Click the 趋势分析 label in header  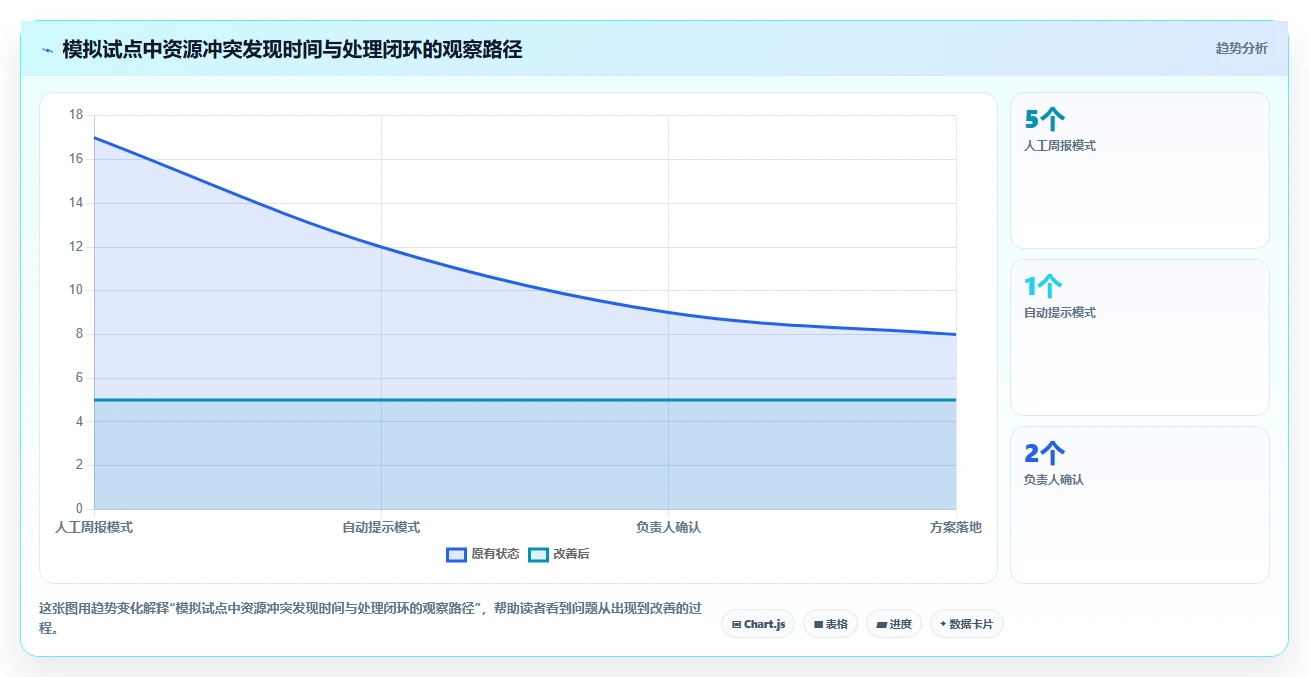pyautogui.click(x=1242, y=48)
